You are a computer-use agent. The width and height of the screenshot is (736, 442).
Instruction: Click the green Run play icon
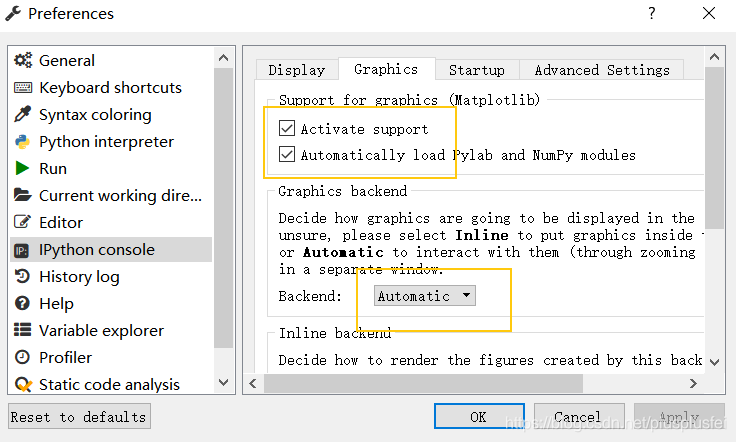(x=22, y=168)
